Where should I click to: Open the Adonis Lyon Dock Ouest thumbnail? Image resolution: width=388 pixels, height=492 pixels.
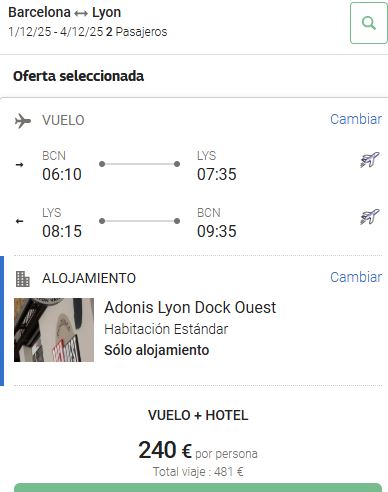point(54,330)
